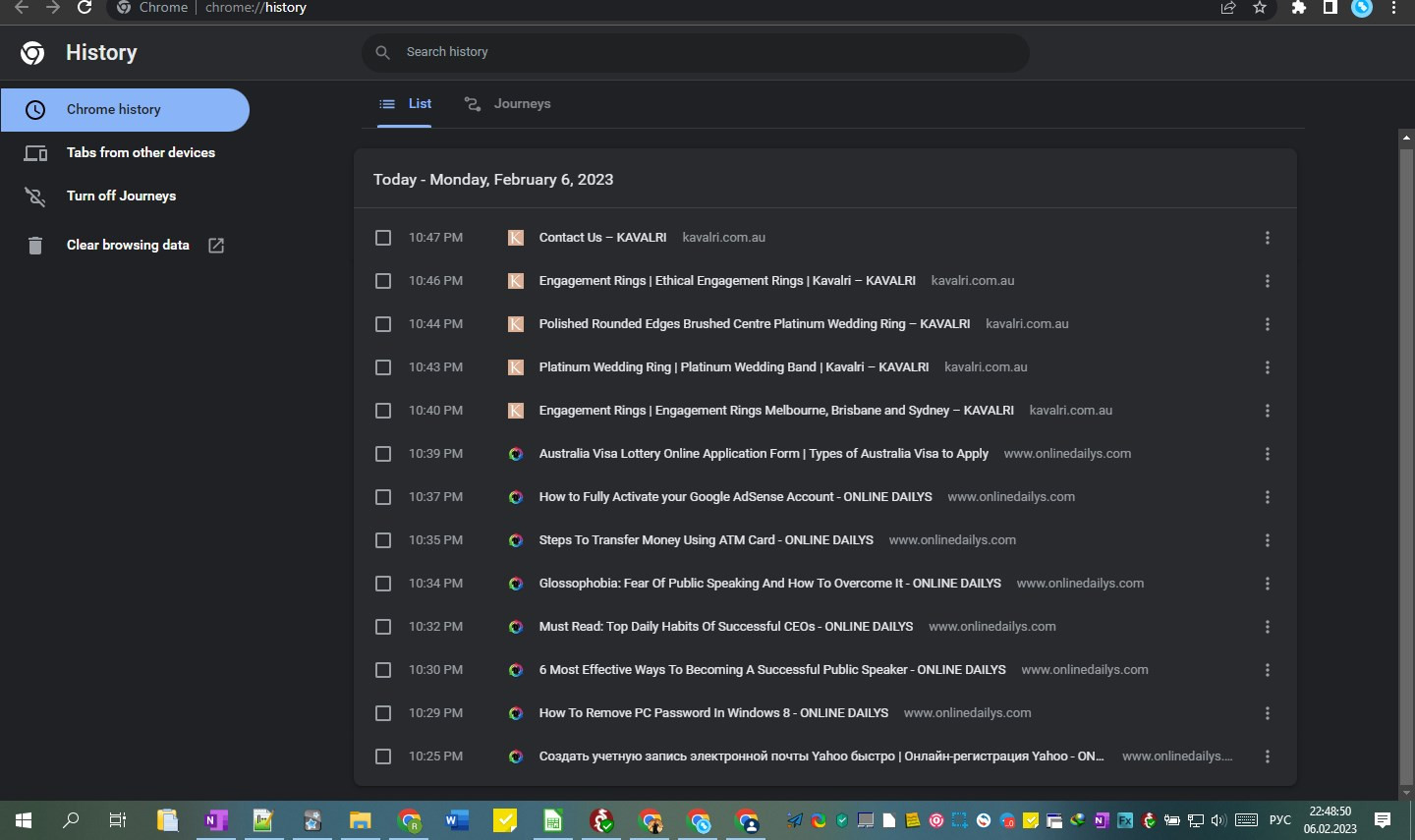Select Chrome history in sidebar
Screen dimensions: 1415x840
coord(125,110)
